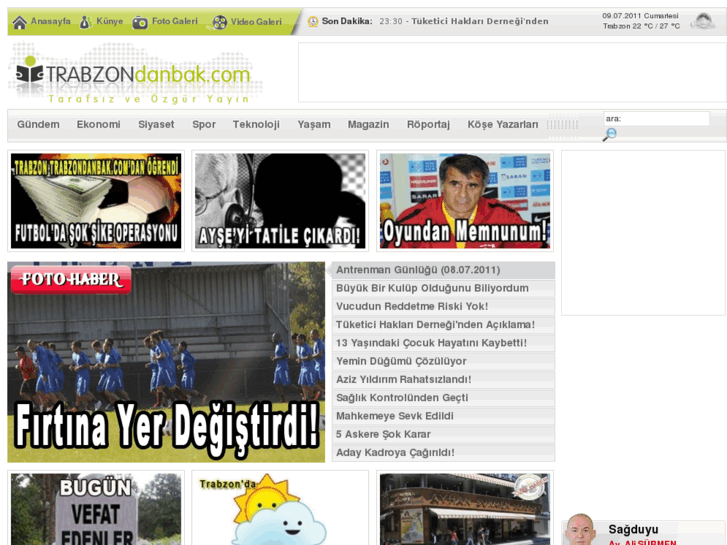The image size is (727, 545).
Task: Select the Ekonomi menu item
Action: [98, 124]
